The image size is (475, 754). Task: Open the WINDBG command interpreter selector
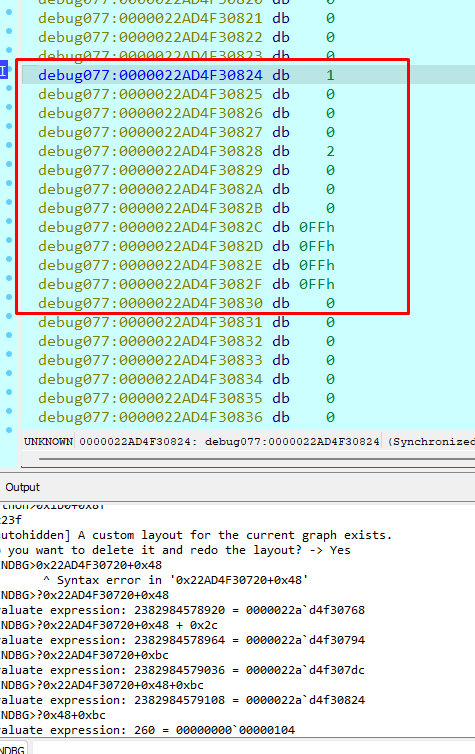(x=13, y=749)
